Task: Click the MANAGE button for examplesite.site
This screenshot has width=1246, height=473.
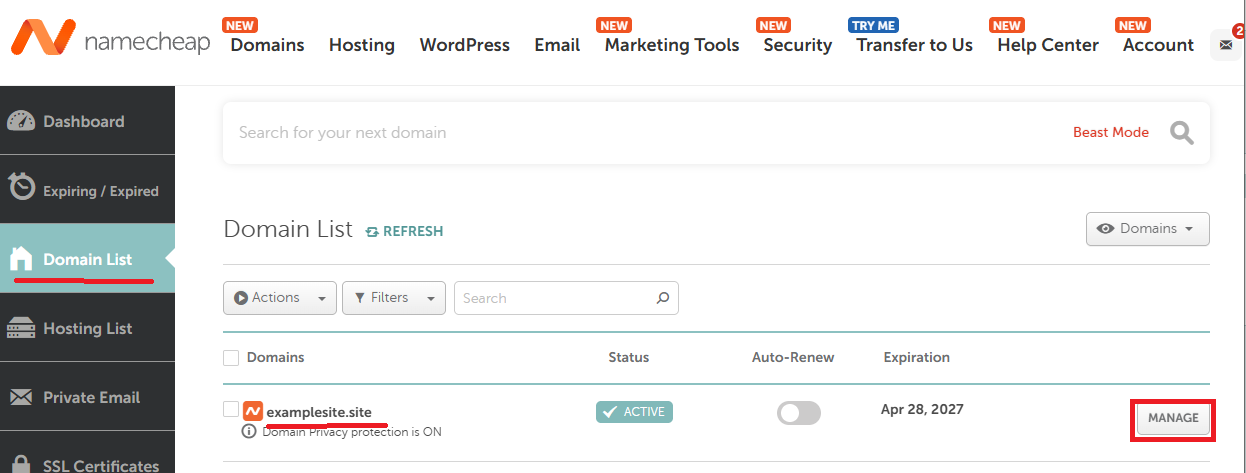Action: pyautogui.click(x=1173, y=418)
